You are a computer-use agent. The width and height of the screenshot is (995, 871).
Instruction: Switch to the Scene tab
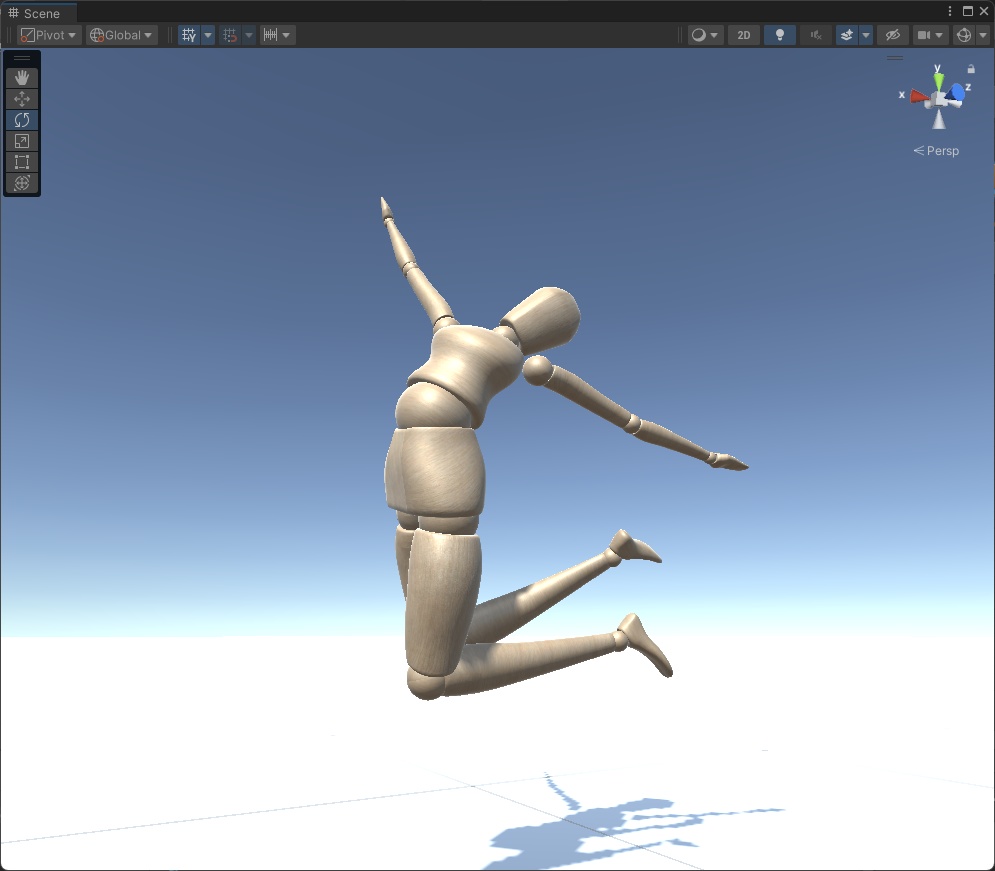point(38,13)
